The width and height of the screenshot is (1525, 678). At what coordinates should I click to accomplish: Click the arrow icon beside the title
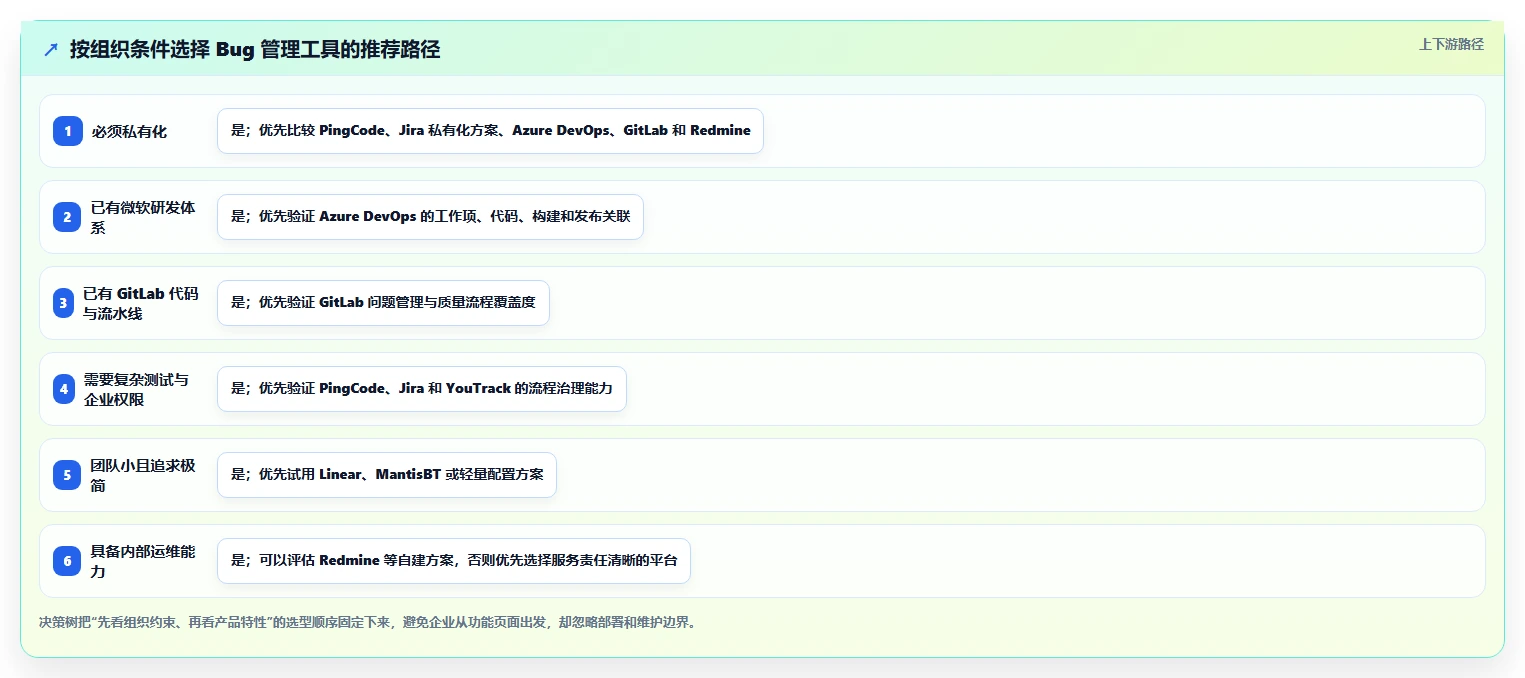pyautogui.click(x=51, y=50)
